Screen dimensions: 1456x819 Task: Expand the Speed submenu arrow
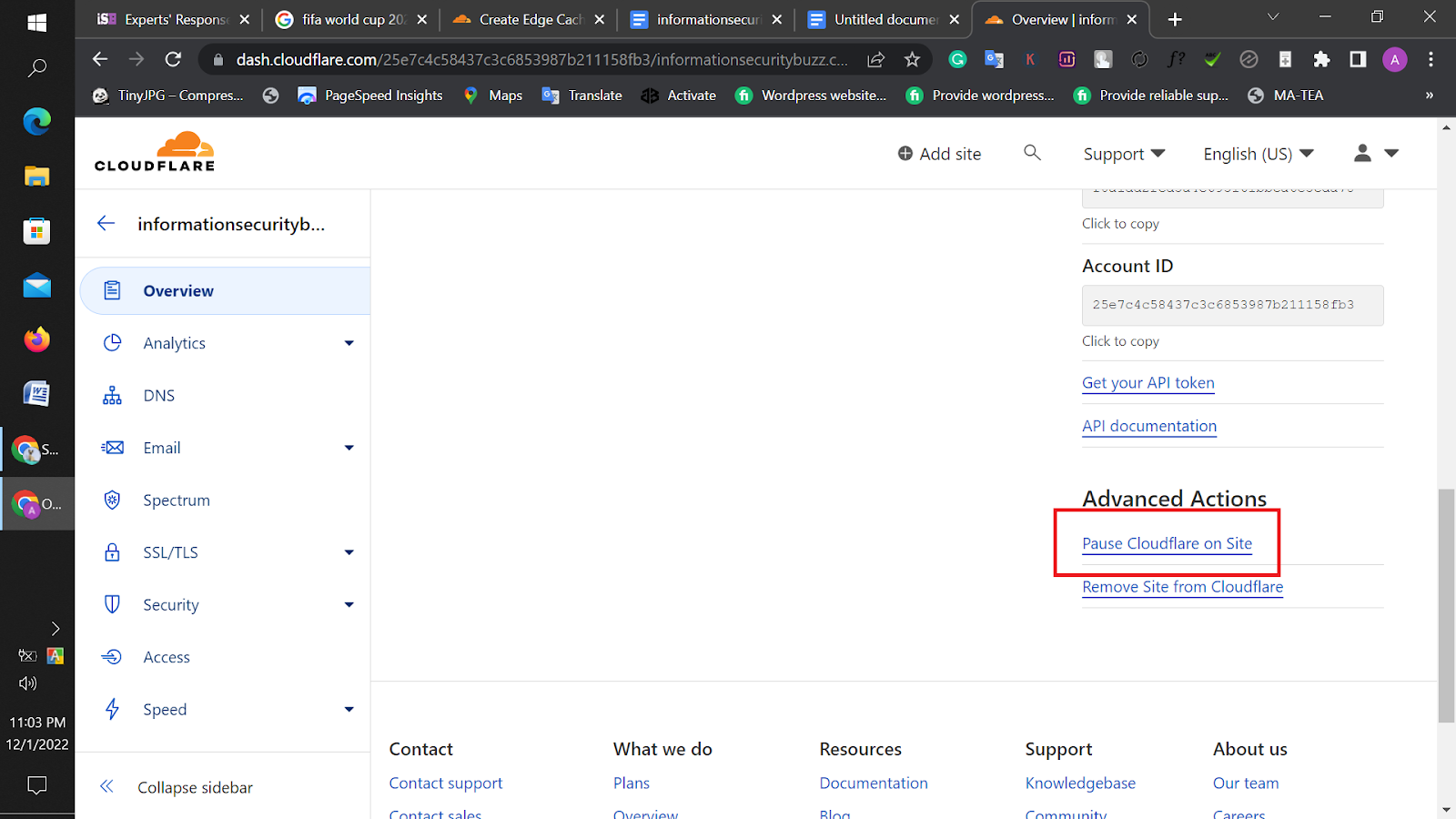click(349, 710)
